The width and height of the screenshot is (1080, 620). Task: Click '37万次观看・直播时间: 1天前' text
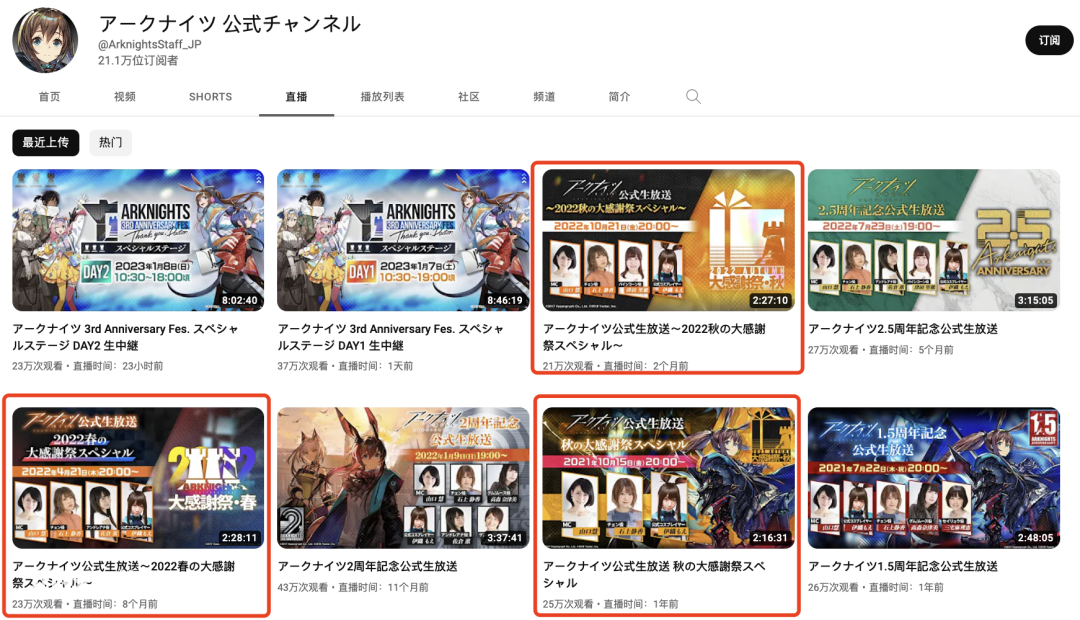[x=345, y=366]
